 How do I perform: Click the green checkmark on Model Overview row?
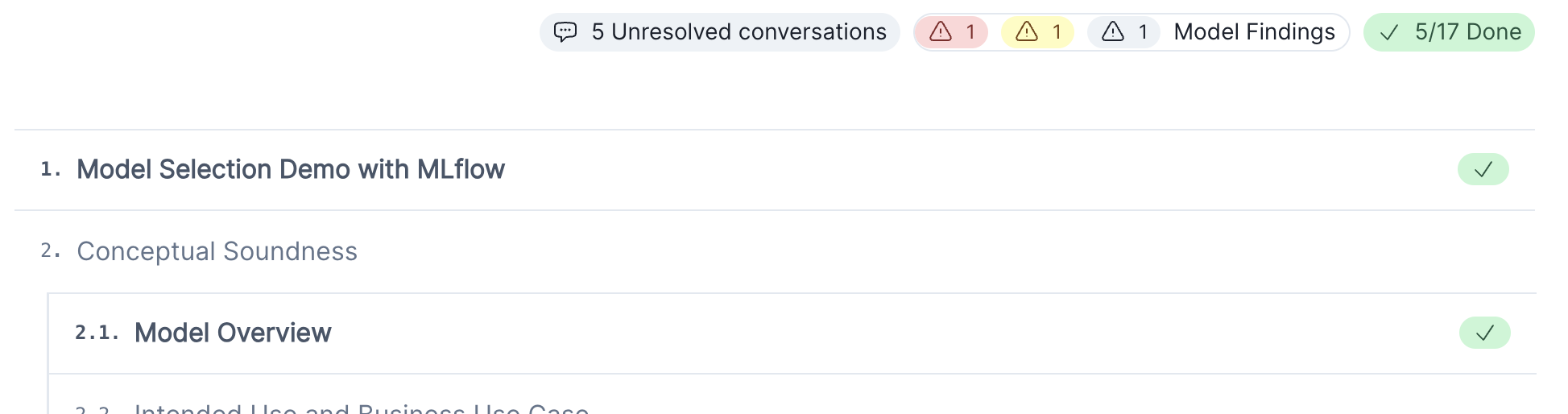(1484, 333)
